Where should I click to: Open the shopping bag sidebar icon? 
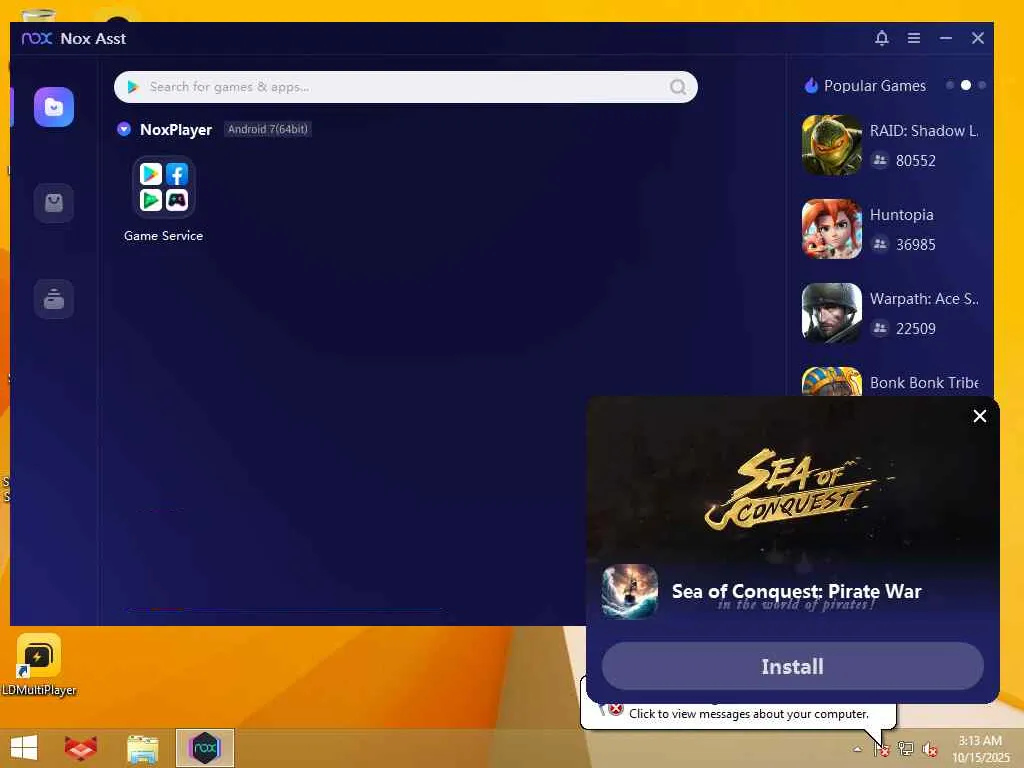[x=54, y=203]
